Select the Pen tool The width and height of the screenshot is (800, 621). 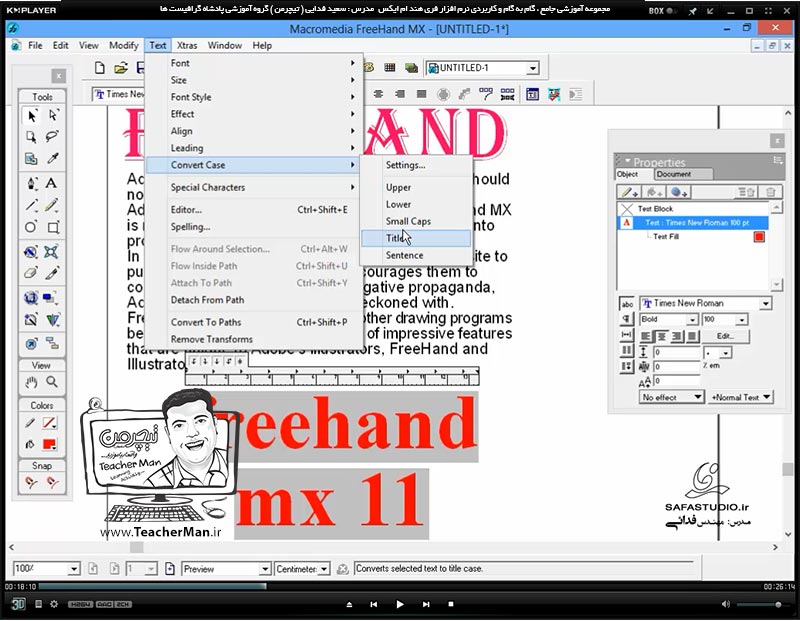31,183
